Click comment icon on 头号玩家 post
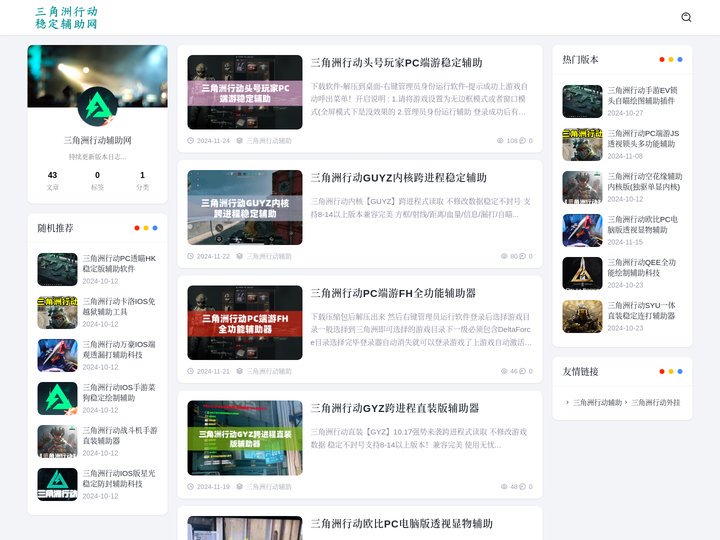Image resolution: width=720 pixels, height=540 pixels. click(x=523, y=141)
